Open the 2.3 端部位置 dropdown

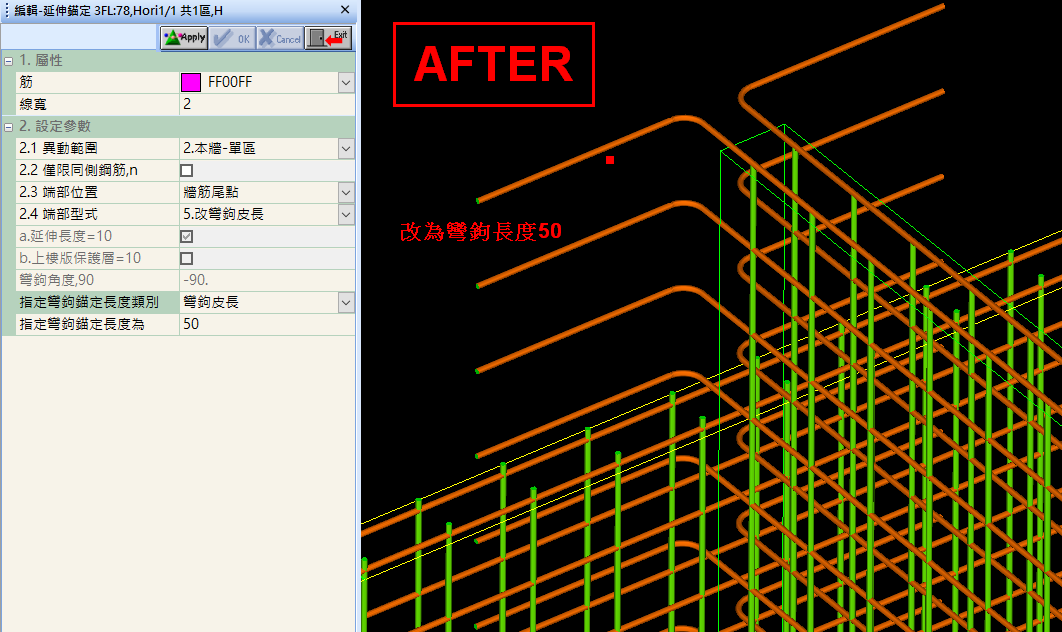[346, 192]
